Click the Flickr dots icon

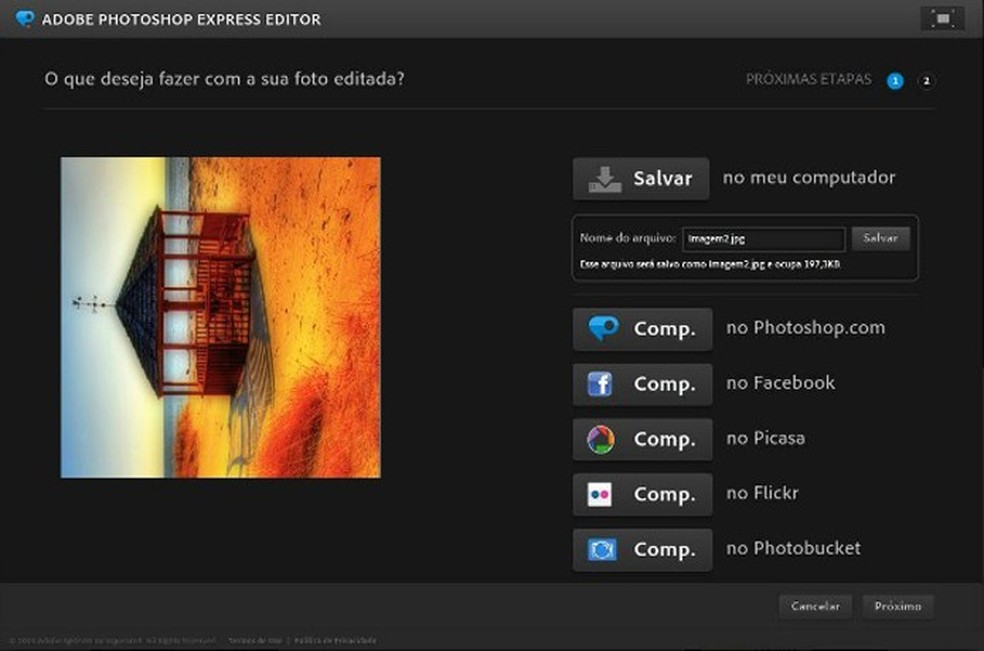tap(599, 495)
